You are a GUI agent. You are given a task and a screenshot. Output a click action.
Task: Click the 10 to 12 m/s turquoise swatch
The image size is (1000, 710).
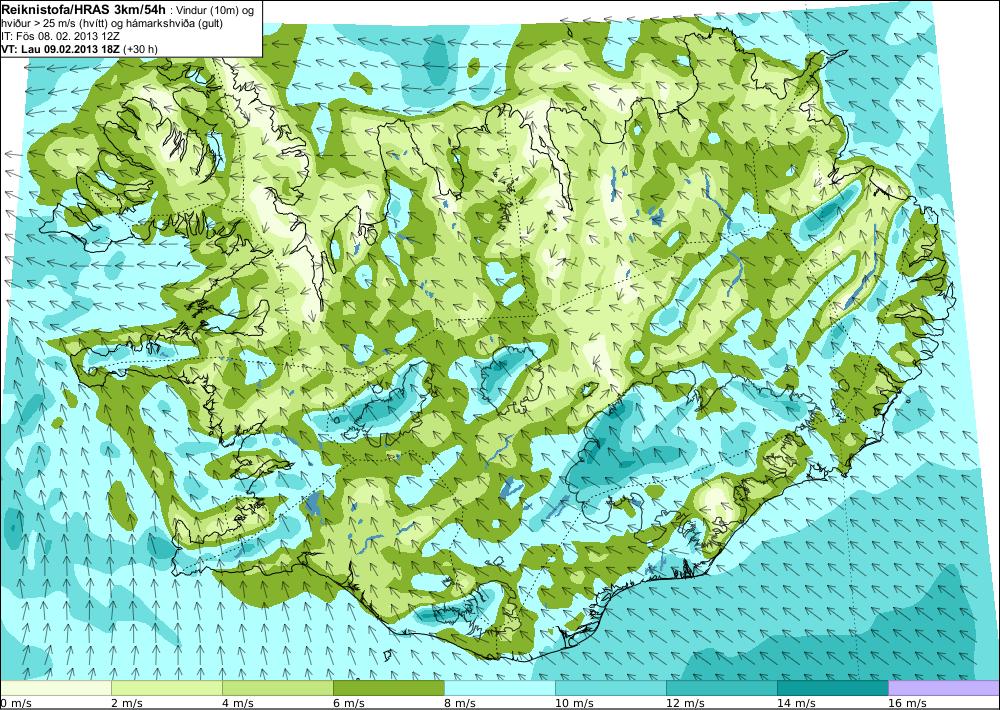[x=611, y=688]
